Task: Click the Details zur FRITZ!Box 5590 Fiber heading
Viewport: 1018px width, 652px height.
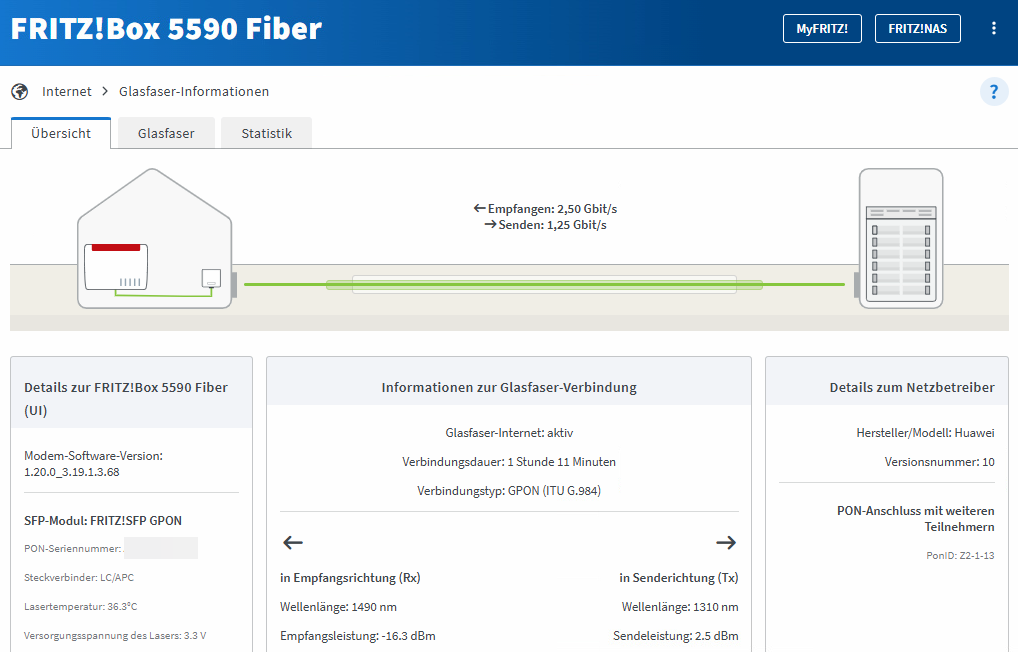Action: [x=126, y=399]
